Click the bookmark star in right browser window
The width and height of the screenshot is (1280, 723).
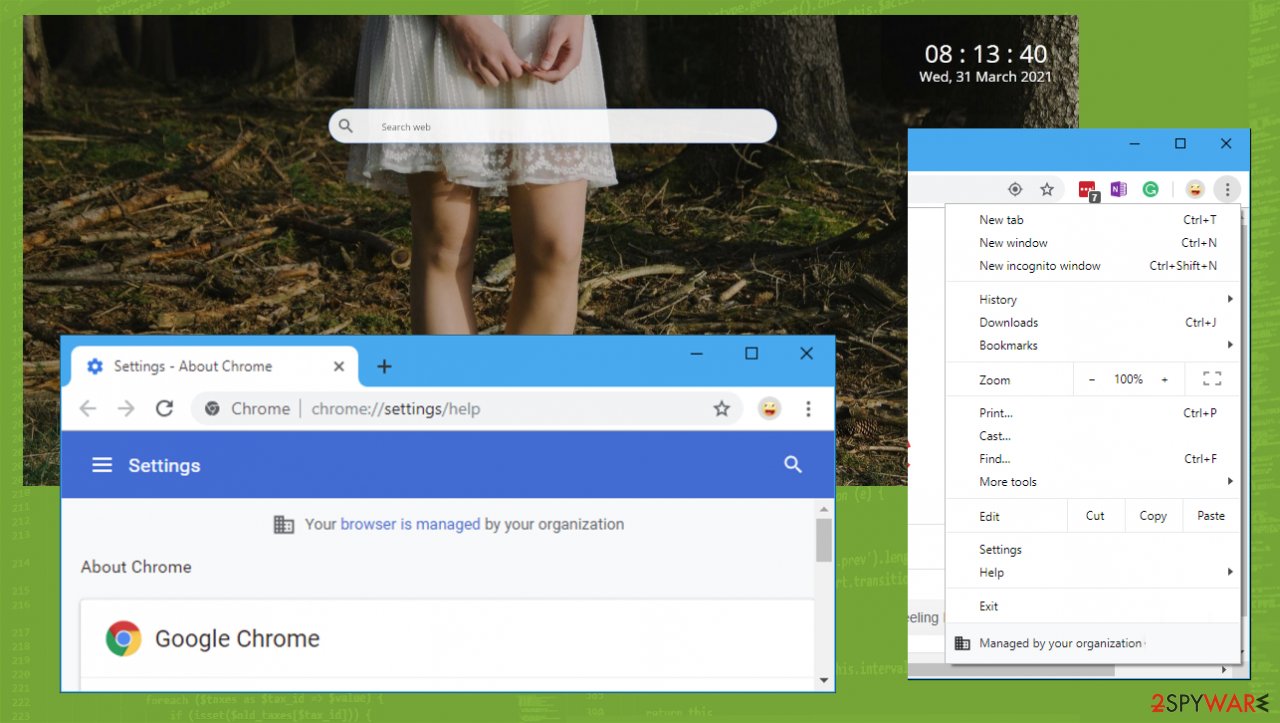pyautogui.click(x=1047, y=189)
